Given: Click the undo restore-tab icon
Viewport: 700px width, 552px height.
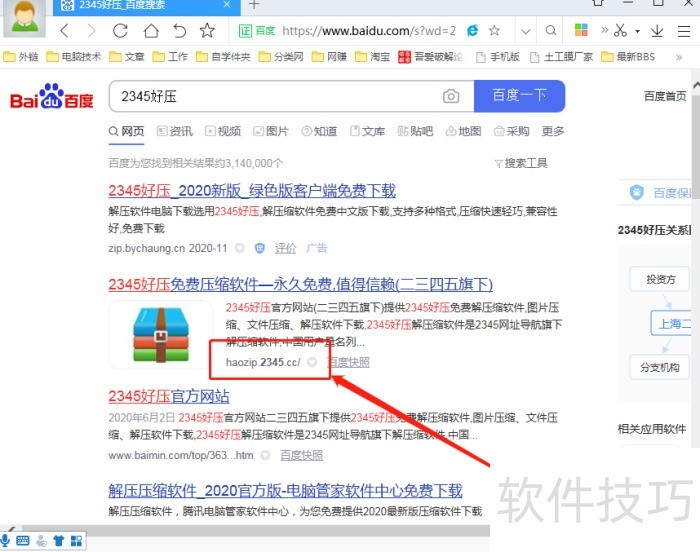Looking at the screenshot, I should (x=179, y=31).
